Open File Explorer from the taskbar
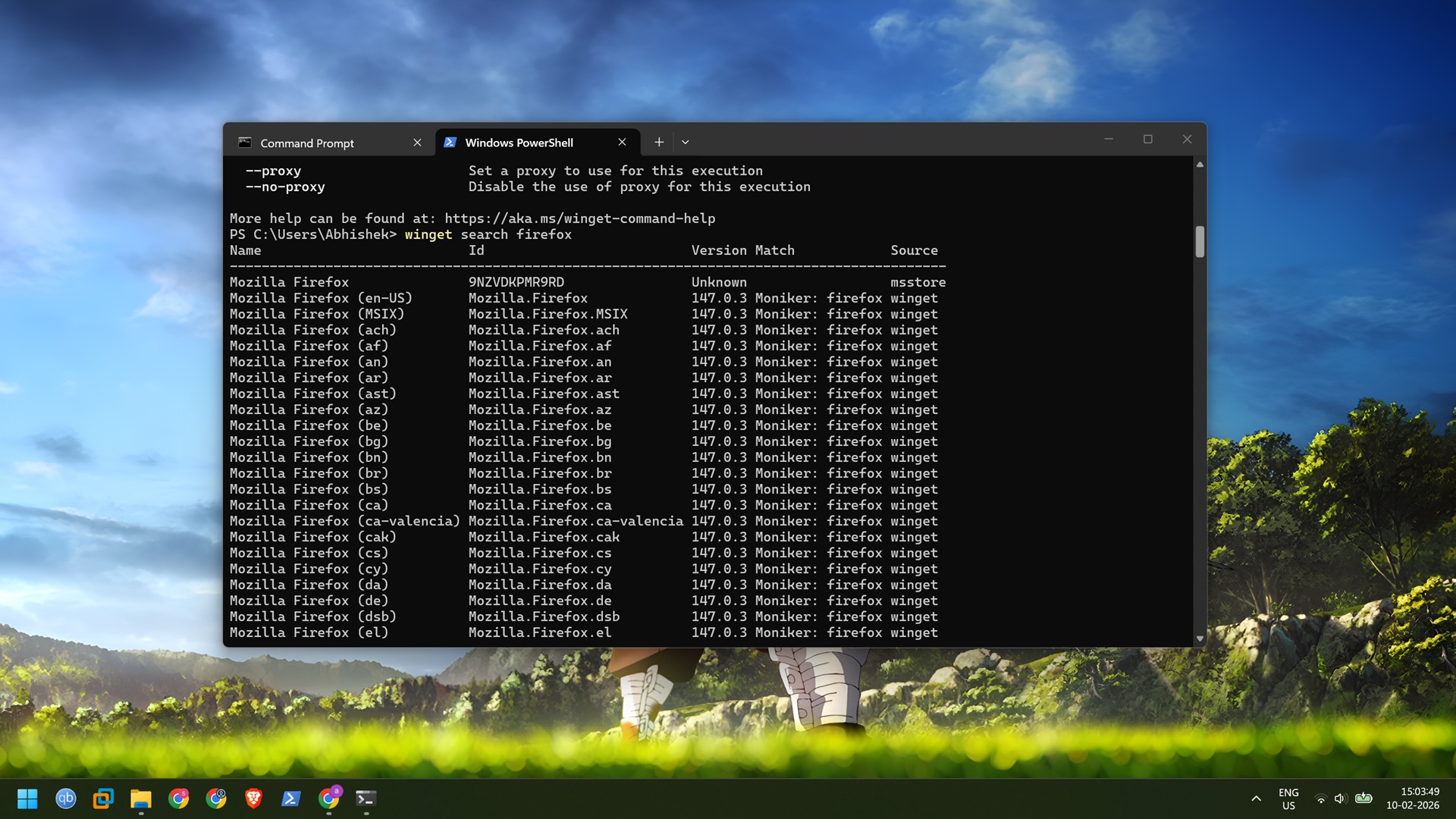The image size is (1456, 819). click(x=140, y=799)
